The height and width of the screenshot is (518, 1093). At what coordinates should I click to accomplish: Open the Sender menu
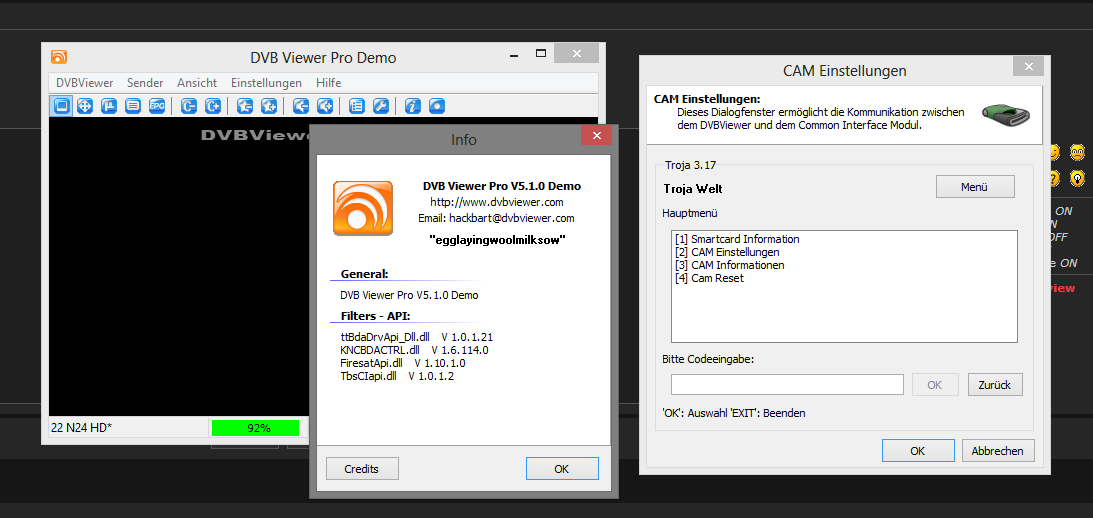145,82
